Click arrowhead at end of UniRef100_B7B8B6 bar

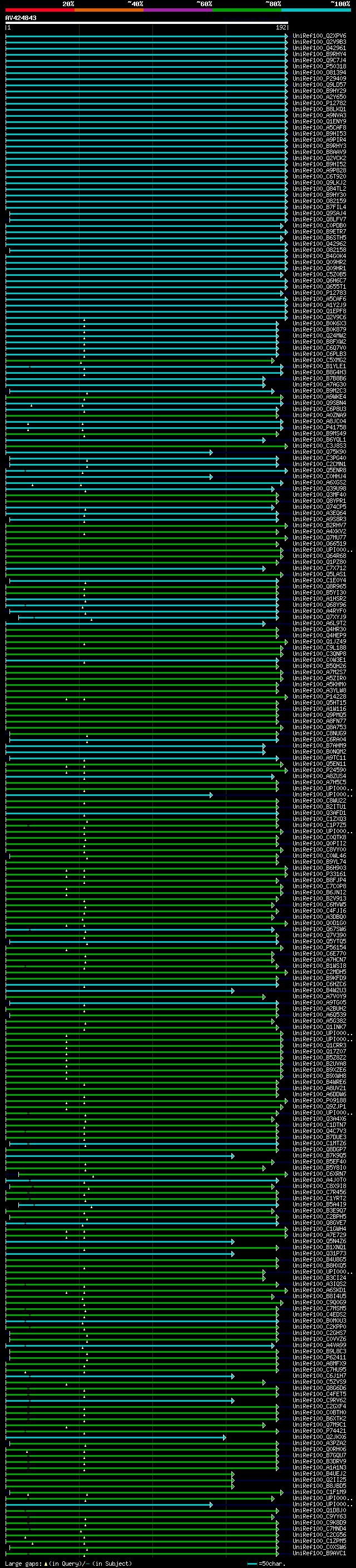[x=264, y=379]
